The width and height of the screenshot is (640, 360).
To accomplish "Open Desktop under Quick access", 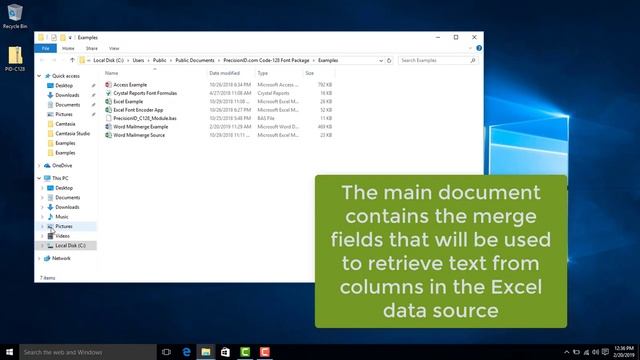I will [64, 86].
